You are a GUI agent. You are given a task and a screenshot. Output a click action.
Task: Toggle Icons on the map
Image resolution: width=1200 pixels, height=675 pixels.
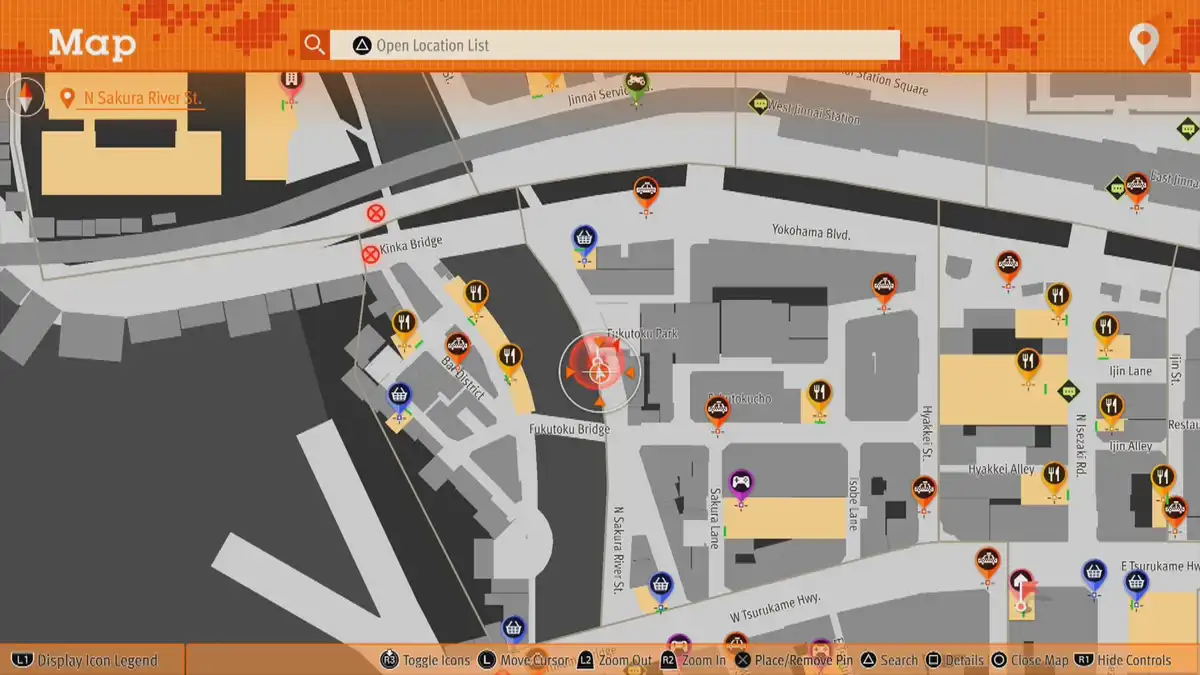point(425,660)
